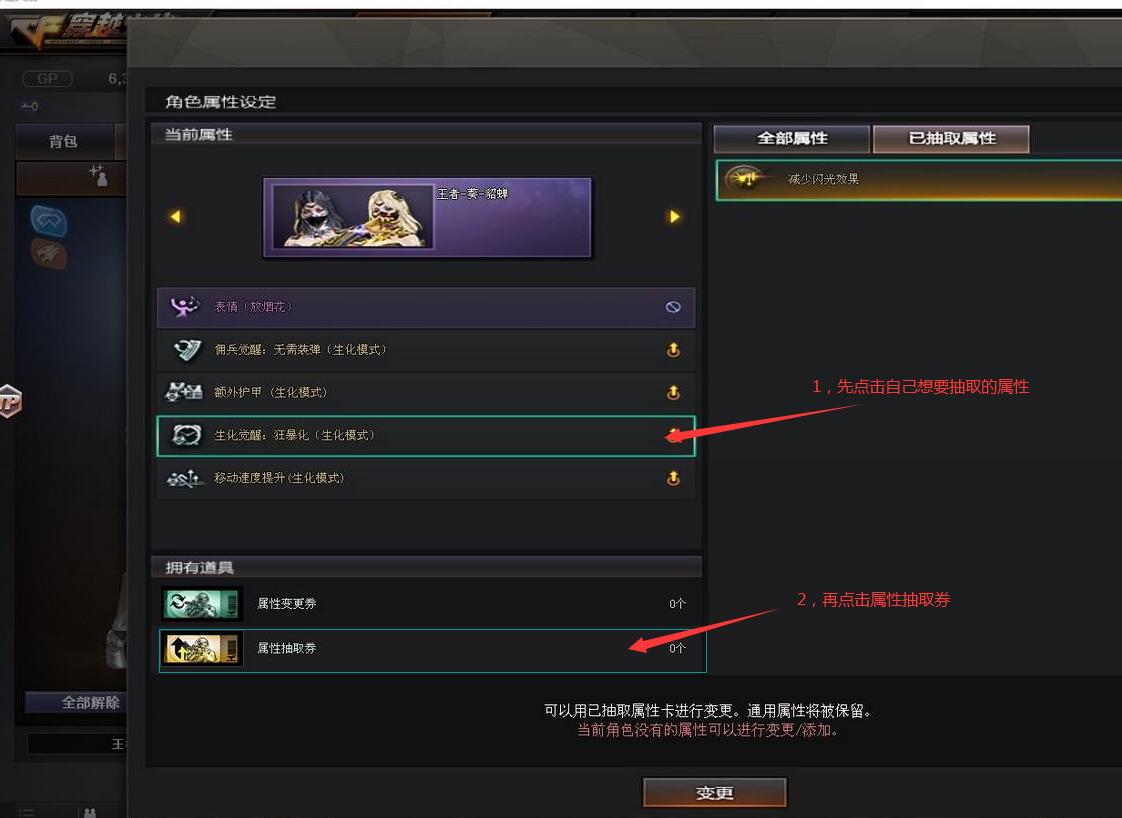Switch to the 已抽取属性 tab
This screenshot has width=1122, height=818.
tap(952, 139)
